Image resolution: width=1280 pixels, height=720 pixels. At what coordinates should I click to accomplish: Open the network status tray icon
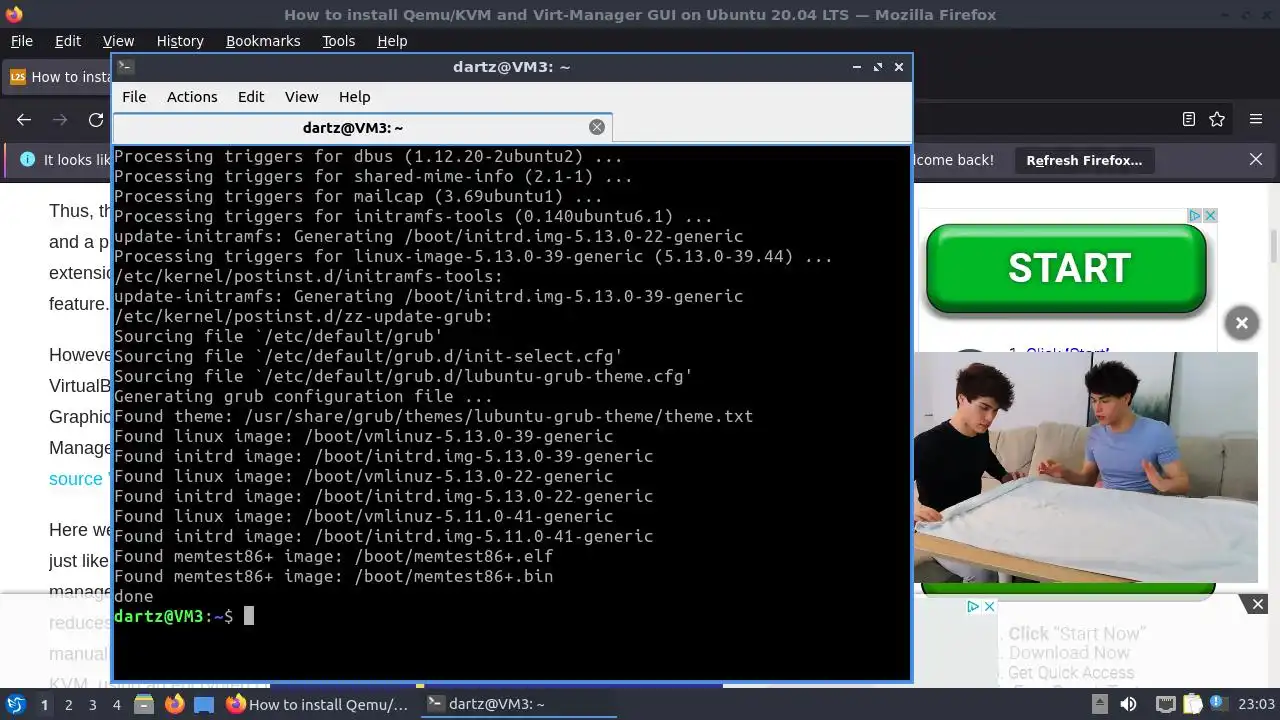(1165, 704)
